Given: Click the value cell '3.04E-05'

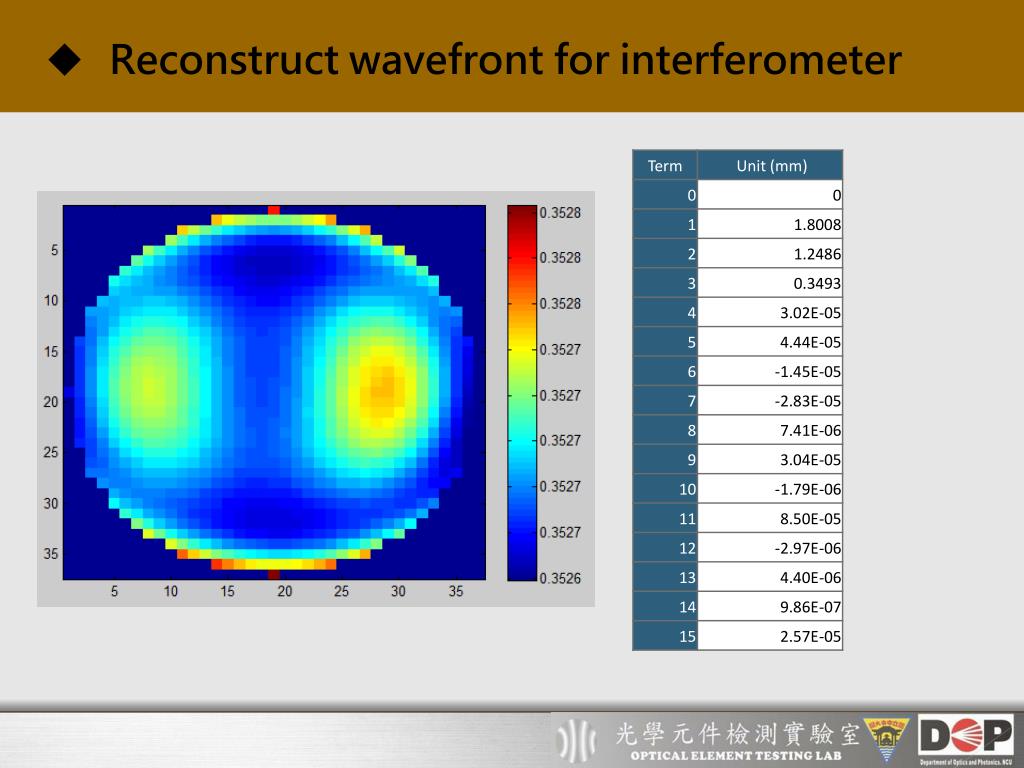Looking at the screenshot, I should [x=771, y=459].
